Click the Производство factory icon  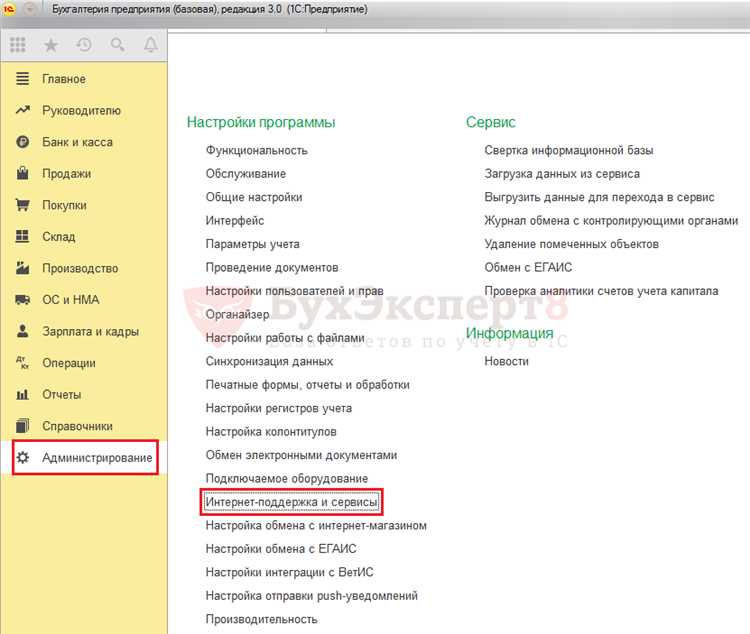tap(22, 268)
